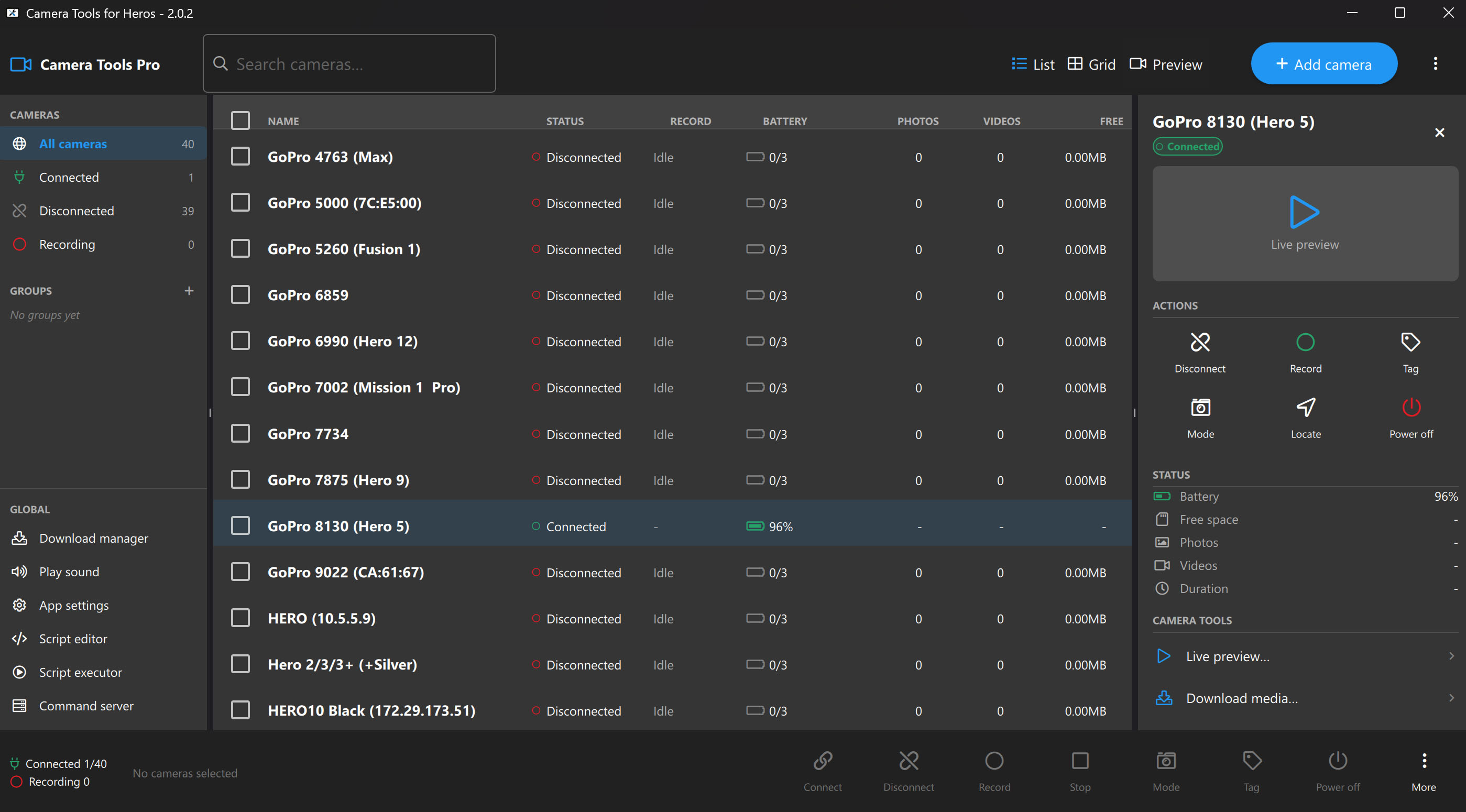Click Mode in the bottom toolbar

click(x=1165, y=771)
